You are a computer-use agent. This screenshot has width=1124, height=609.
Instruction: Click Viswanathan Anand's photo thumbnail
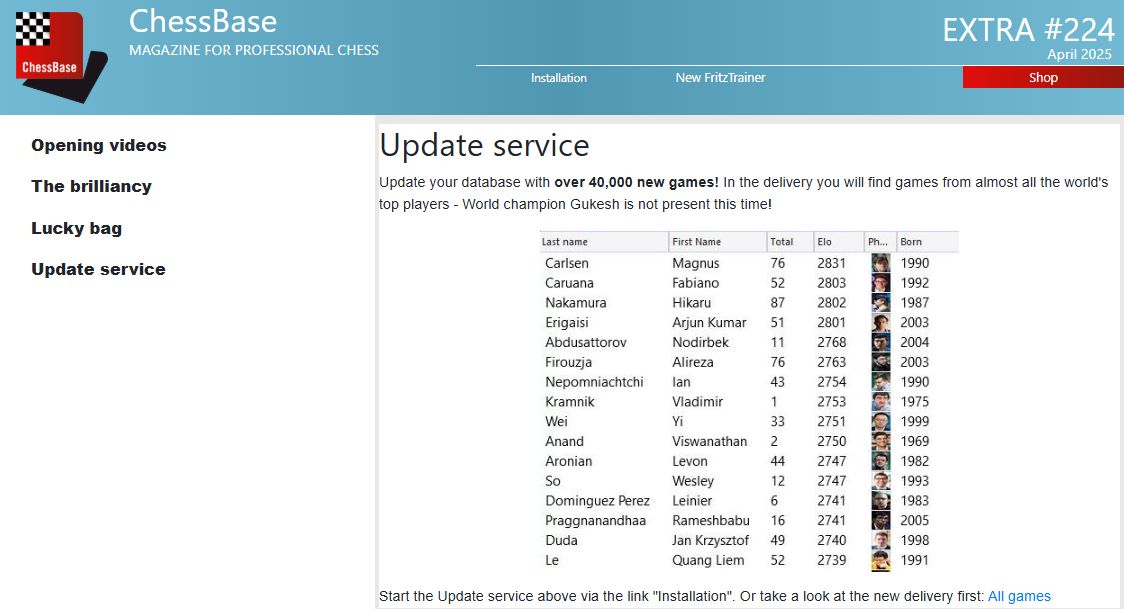click(x=880, y=441)
